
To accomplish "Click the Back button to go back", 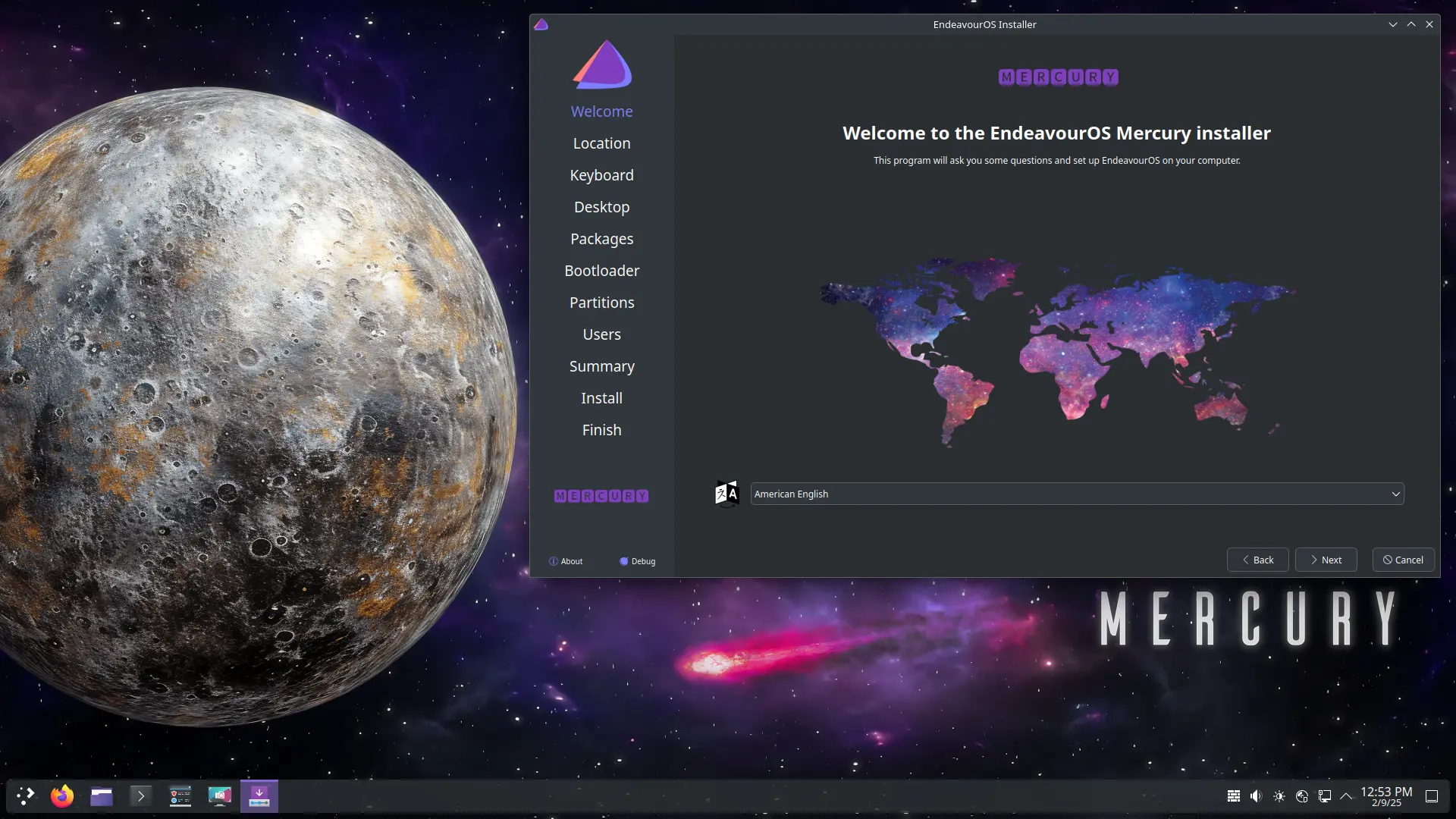I will pyautogui.click(x=1257, y=559).
